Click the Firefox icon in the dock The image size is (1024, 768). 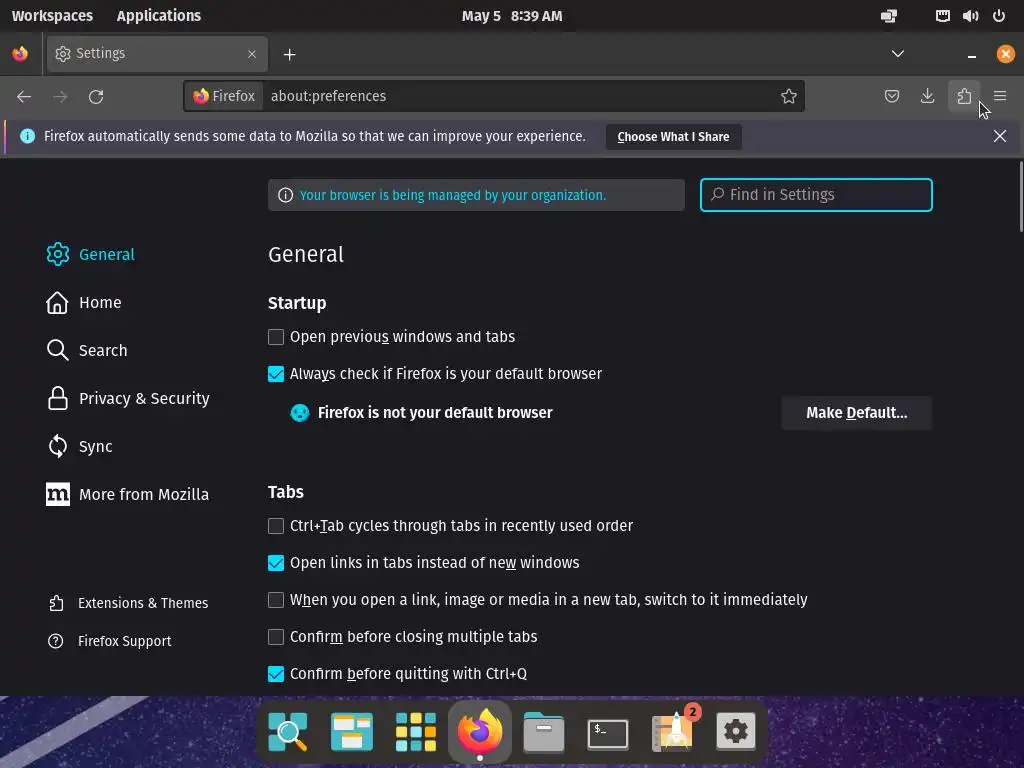click(479, 731)
